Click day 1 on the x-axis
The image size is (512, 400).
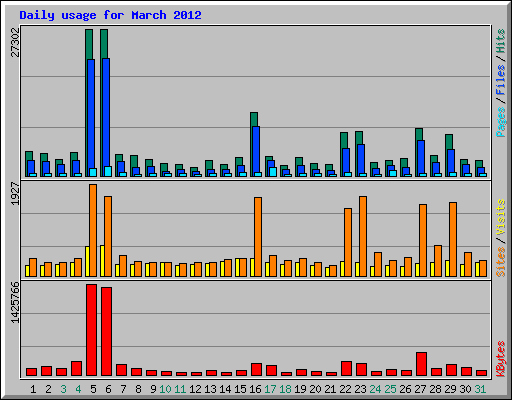click(x=33, y=389)
